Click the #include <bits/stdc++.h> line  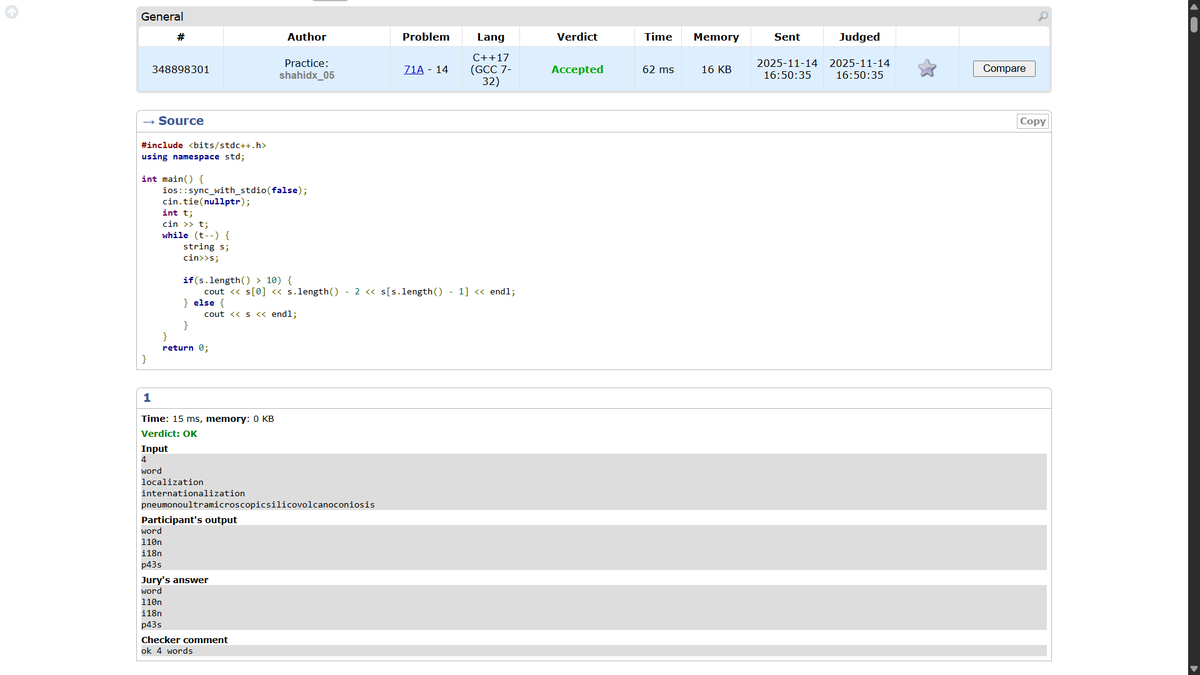coord(204,145)
